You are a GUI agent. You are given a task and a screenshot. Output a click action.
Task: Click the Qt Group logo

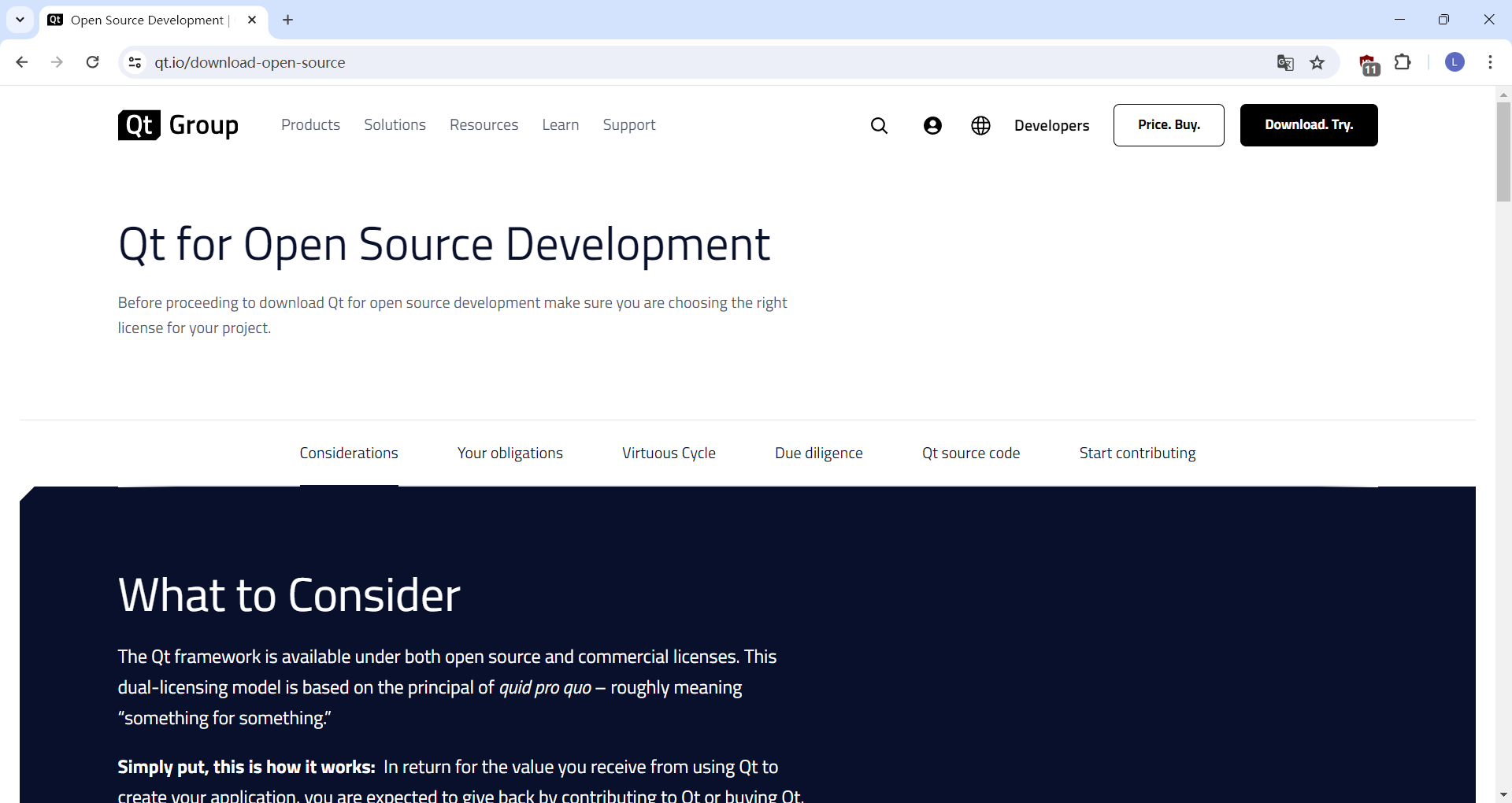point(178,125)
